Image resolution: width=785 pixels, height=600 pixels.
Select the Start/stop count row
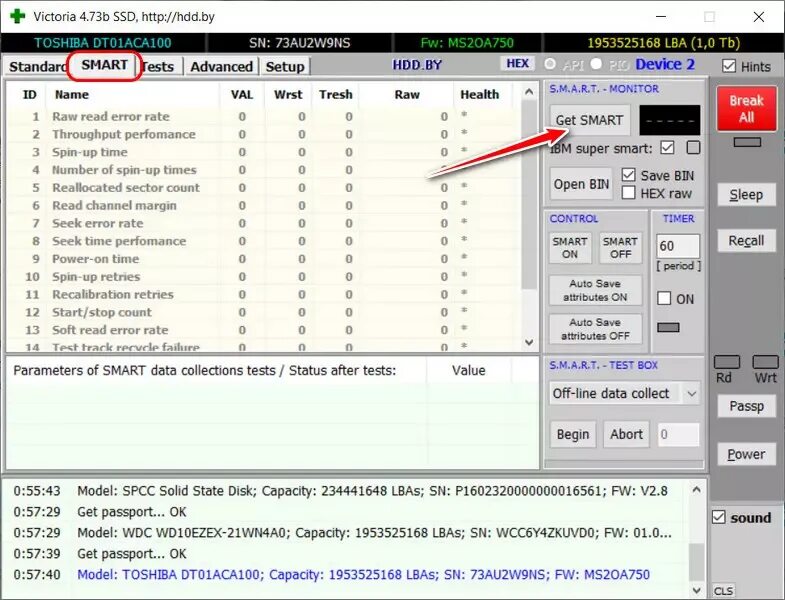point(263,313)
